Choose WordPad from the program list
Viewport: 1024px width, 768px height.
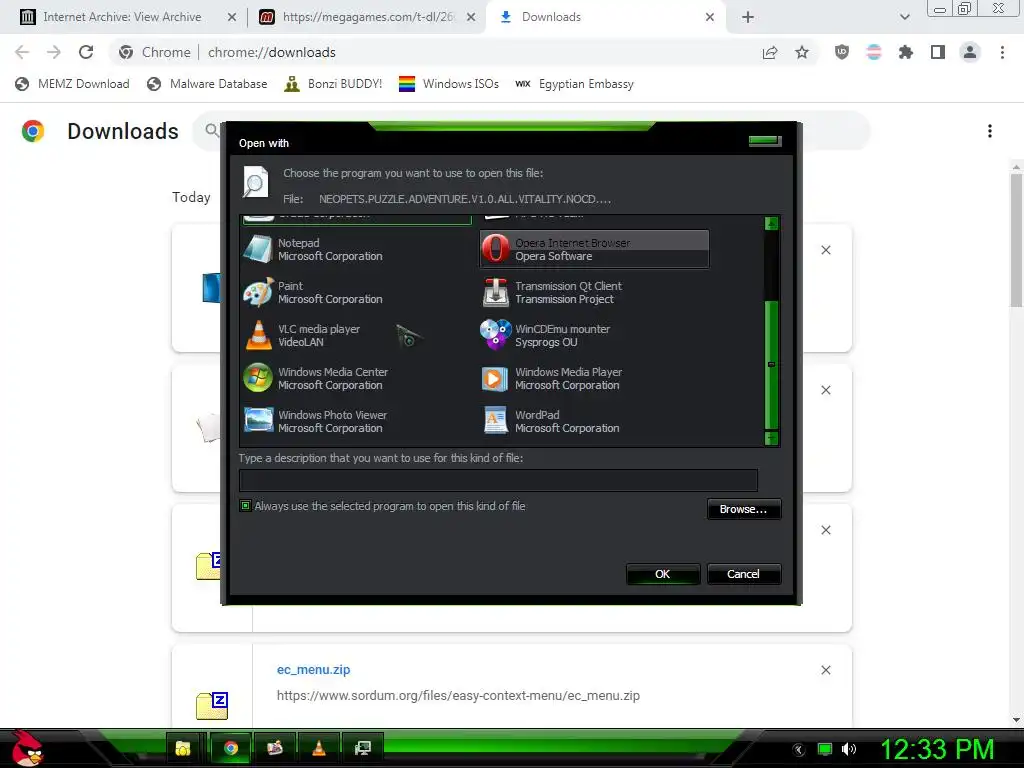(x=594, y=421)
